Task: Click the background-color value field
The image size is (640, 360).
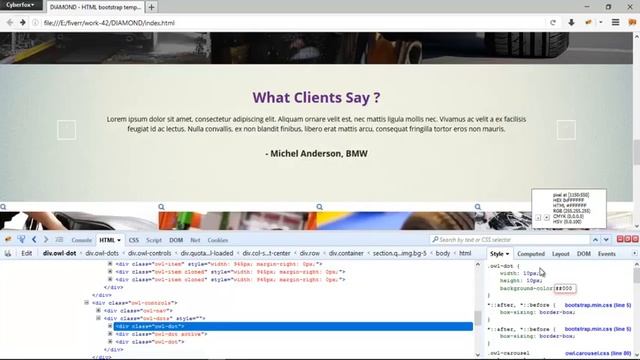Action: (x=565, y=288)
